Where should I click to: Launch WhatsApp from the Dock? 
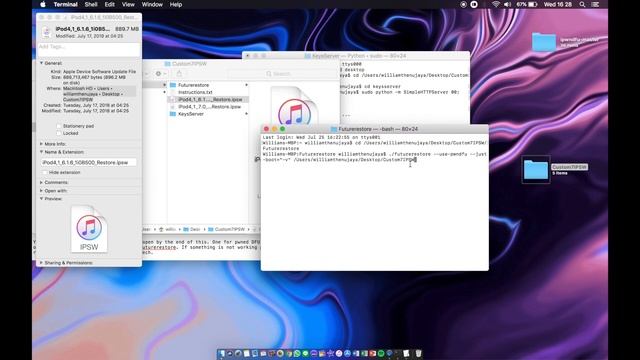coord(297,353)
